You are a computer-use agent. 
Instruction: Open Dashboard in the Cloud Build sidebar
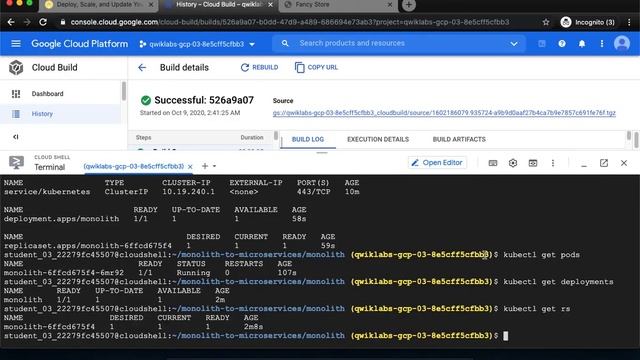[x=47, y=94]
